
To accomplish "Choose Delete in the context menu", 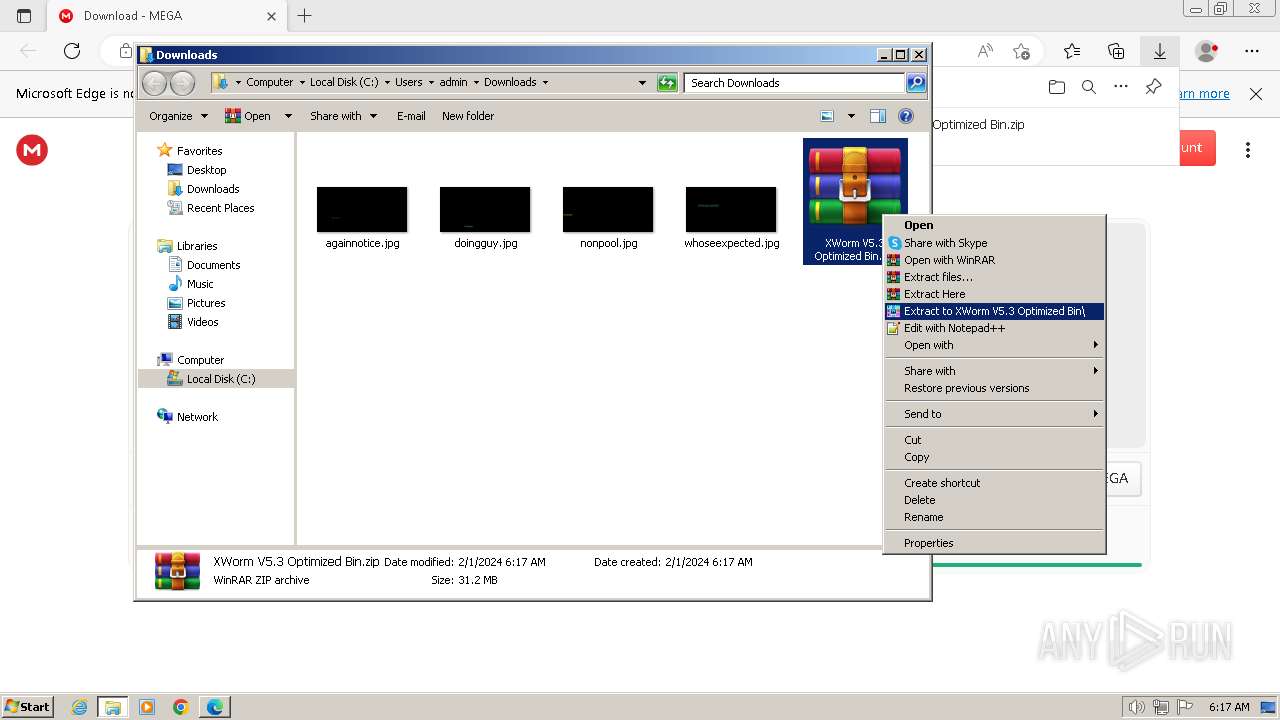I will coord(995,500).
